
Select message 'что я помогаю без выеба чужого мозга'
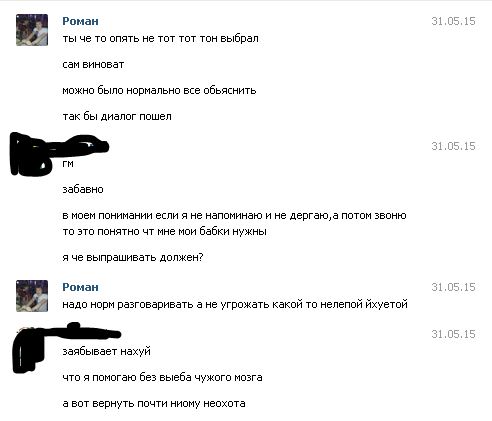[x=162, y=377]
